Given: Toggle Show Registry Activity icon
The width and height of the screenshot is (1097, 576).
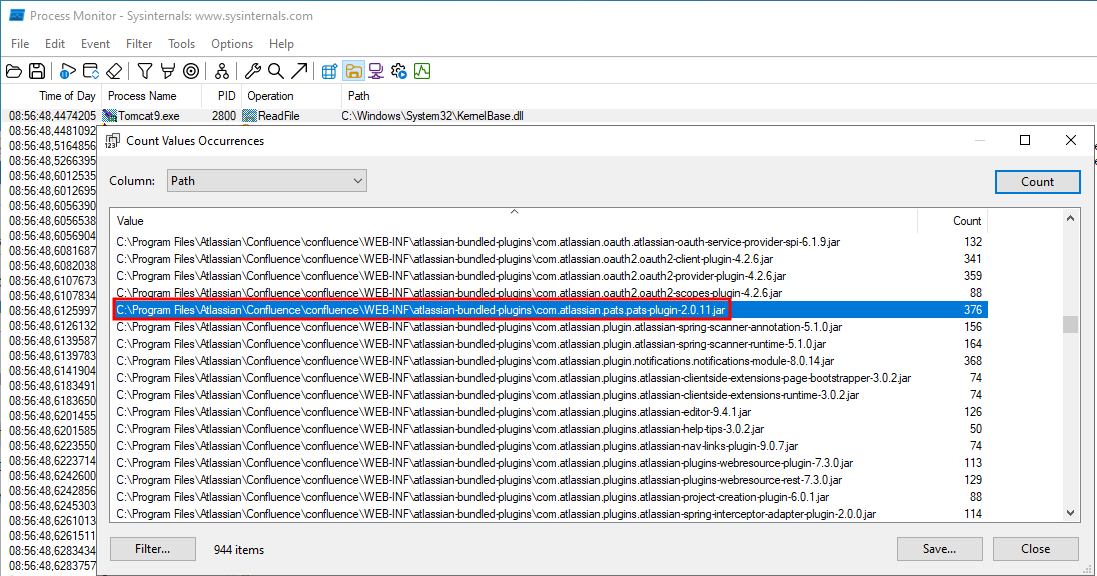Looking at the screenshot, I should pos(330,71).
